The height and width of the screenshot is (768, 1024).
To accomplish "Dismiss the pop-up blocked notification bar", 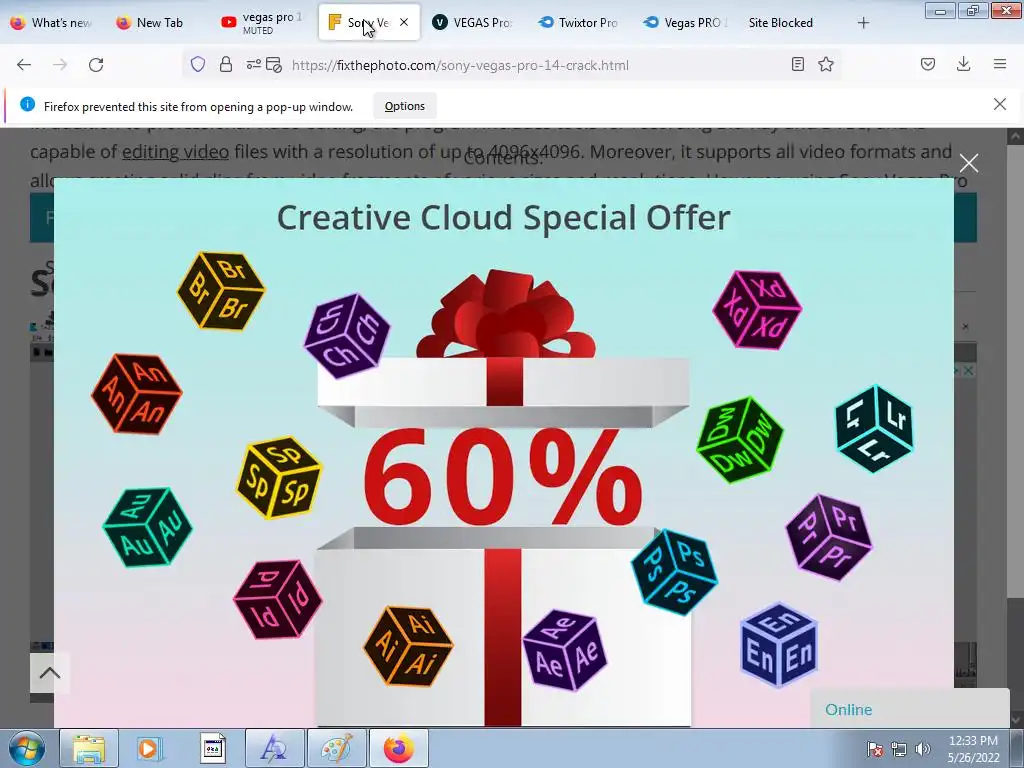I will tap(1000, 104).
